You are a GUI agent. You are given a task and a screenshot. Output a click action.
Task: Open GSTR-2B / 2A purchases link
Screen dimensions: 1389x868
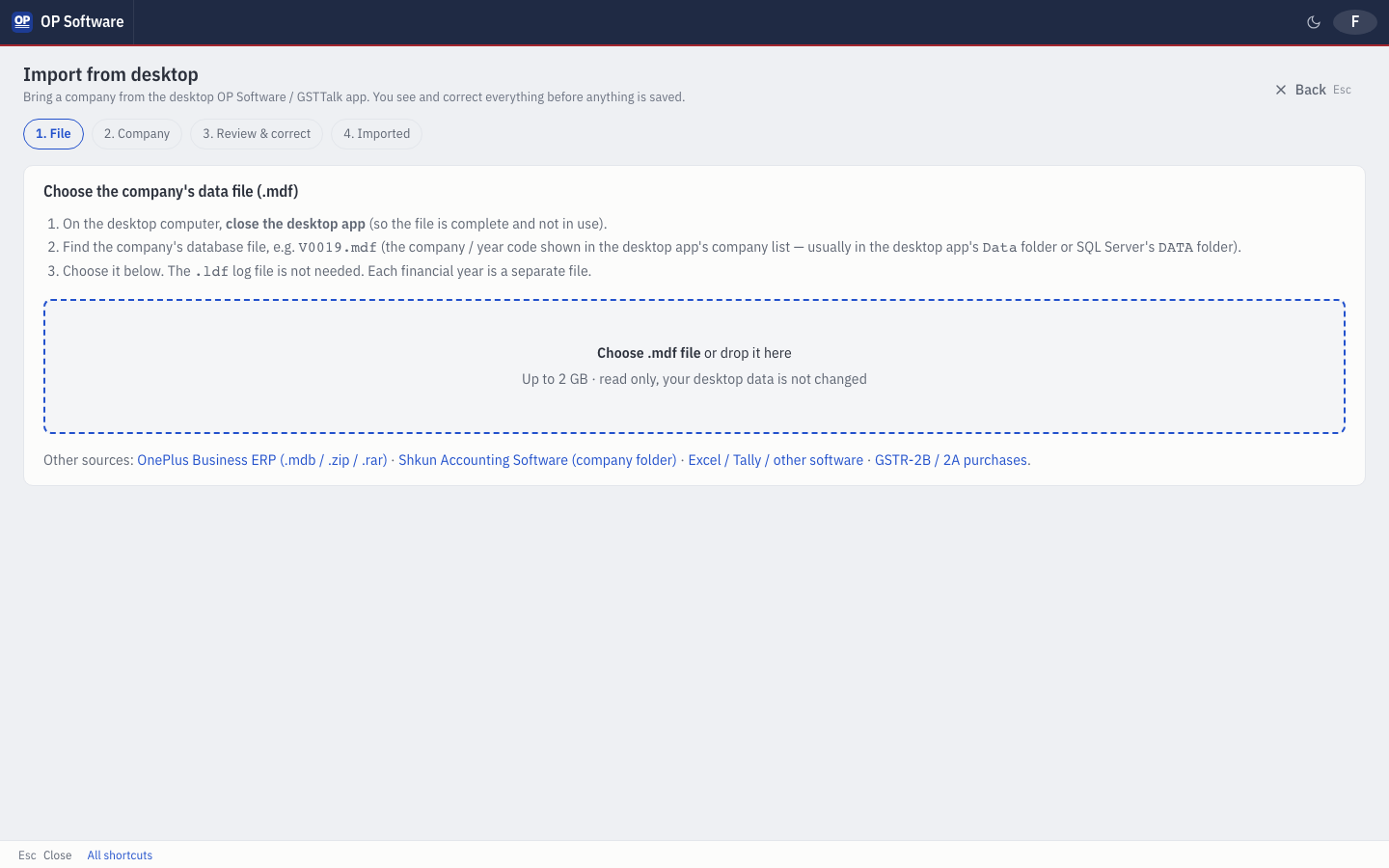pos(951,460)
